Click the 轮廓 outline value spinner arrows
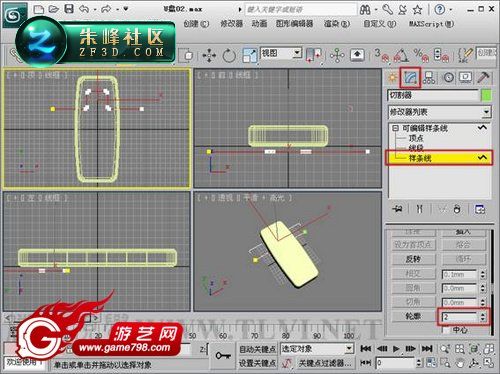500x374 pixels. click(x=483, y=316)
